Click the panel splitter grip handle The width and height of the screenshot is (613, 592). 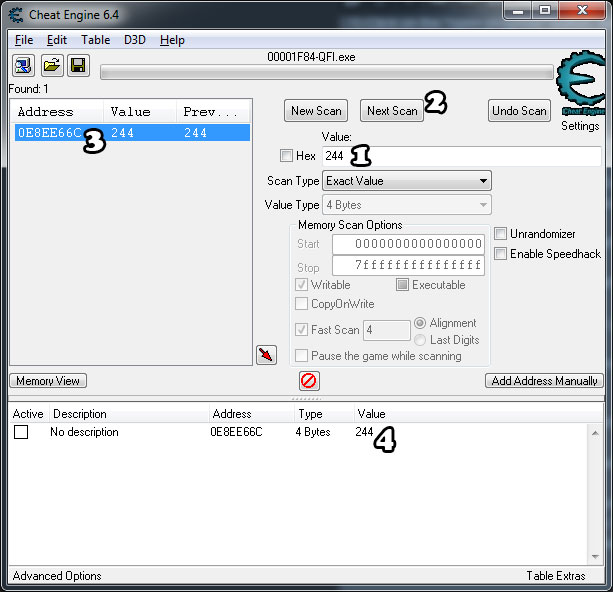click(x=306, y=398)
